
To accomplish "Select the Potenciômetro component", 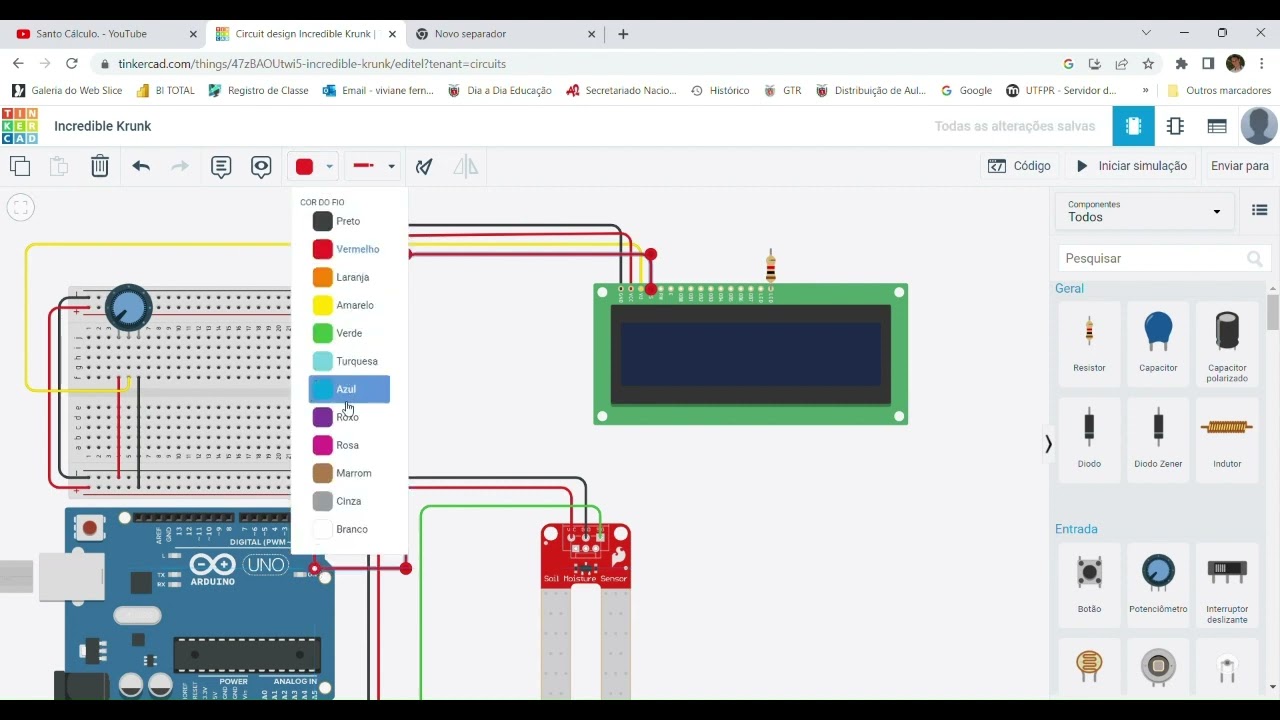I will click(x=1158, y=584).
